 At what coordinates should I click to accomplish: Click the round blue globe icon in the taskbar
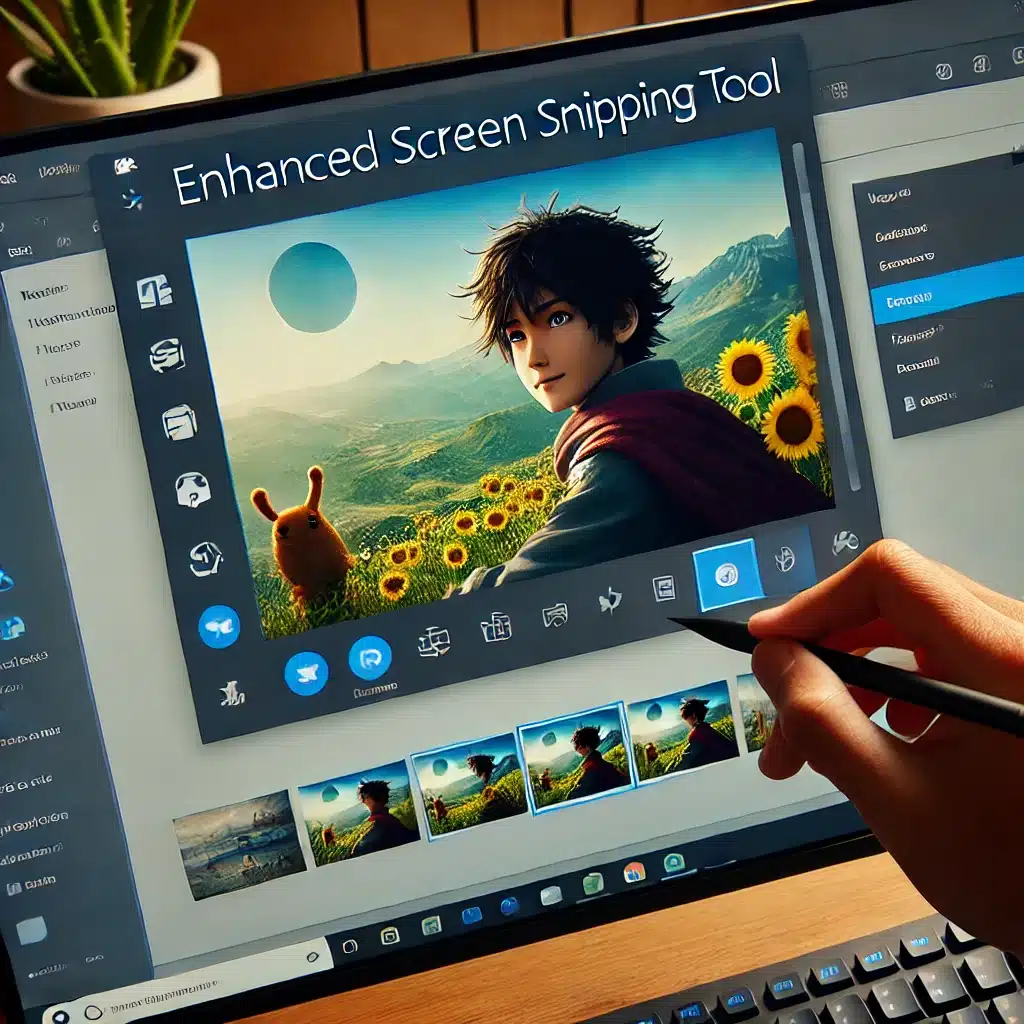pyautogui.click(x=510, y=906)
